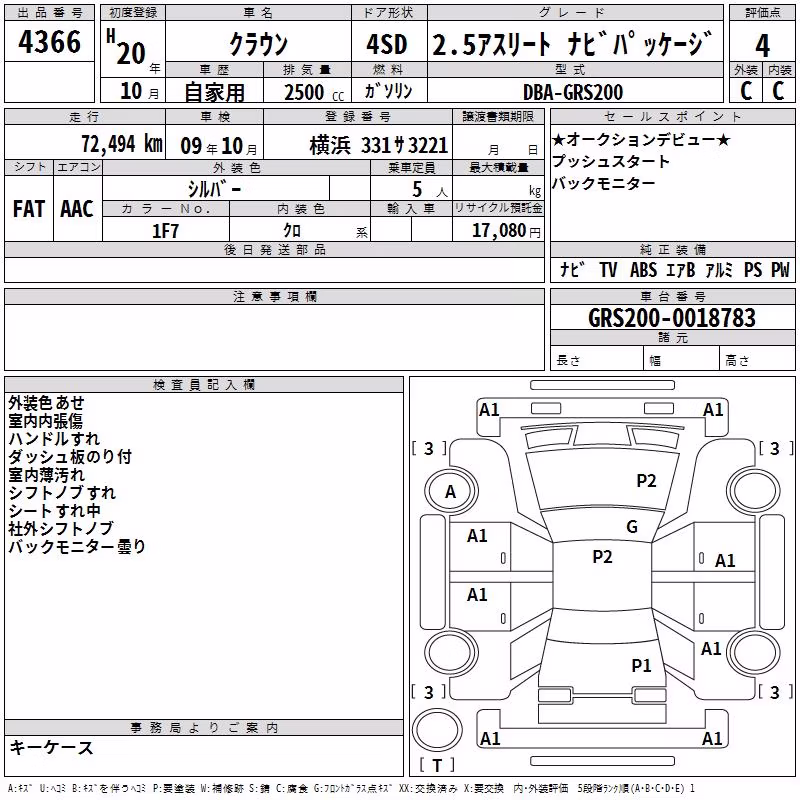Click the fuel type ガソリン

click(x=388, y=91)
